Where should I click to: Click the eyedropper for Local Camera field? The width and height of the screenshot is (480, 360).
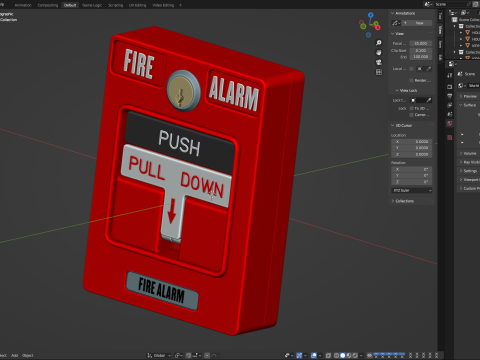point(429,69)
